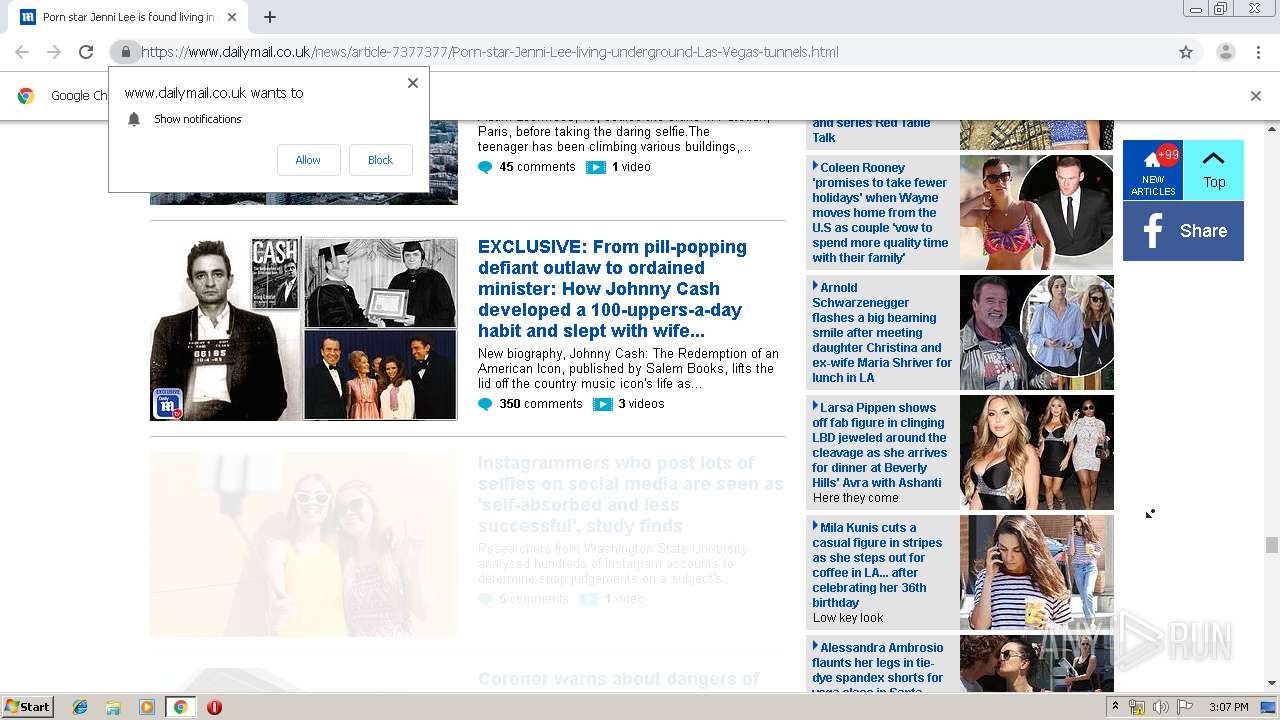The width and height of the screenshot is (1280, 720).
Task: Open Coleen Rooney sidebar photo
Action: click(1036, 212)
